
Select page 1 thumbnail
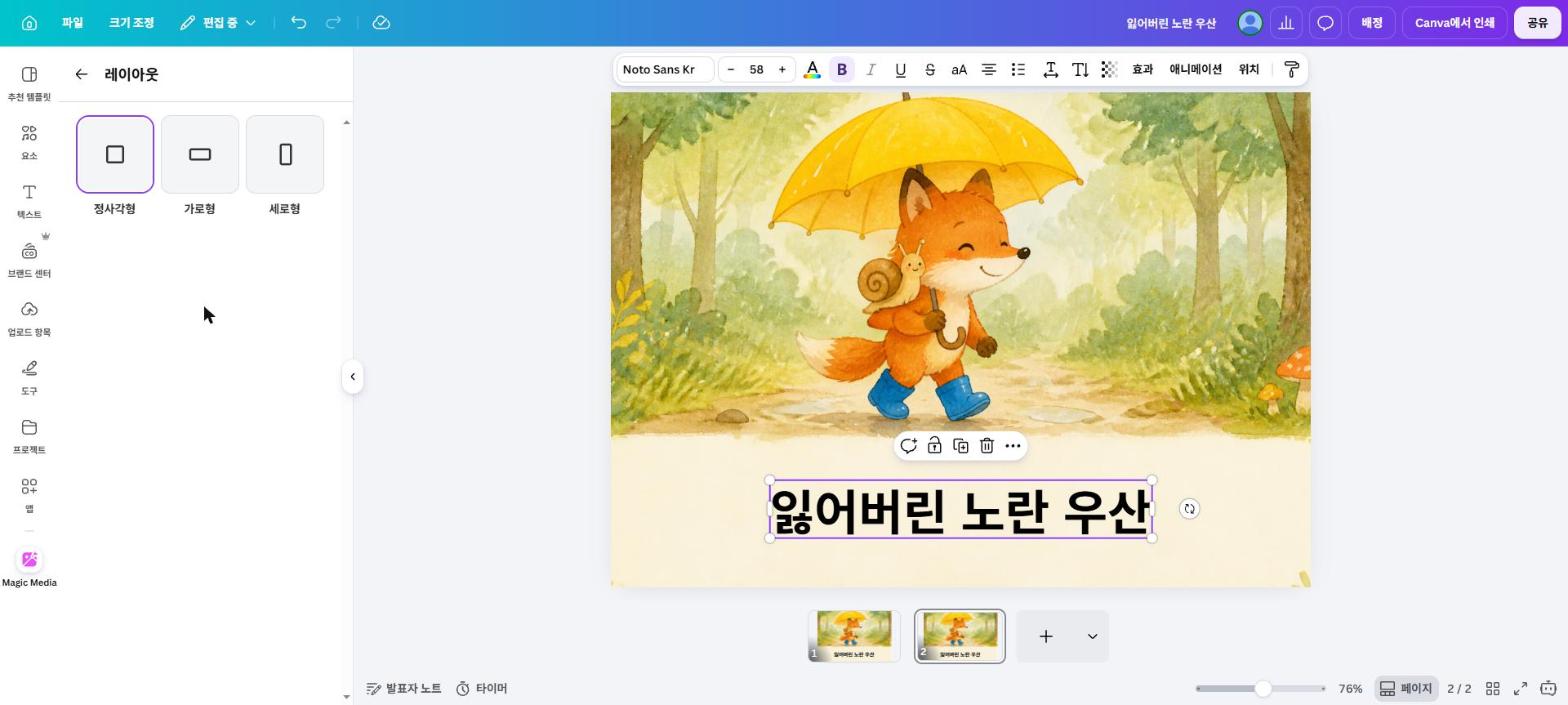click(854, 636)
